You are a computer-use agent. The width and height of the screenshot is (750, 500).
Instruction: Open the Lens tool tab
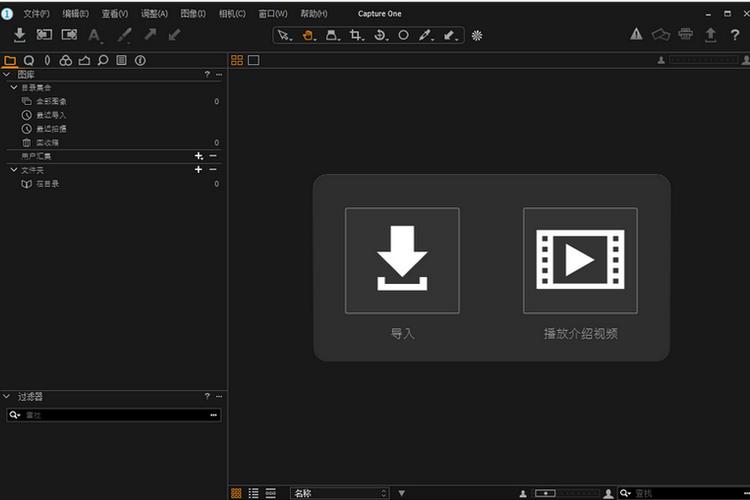click(47, 60)
